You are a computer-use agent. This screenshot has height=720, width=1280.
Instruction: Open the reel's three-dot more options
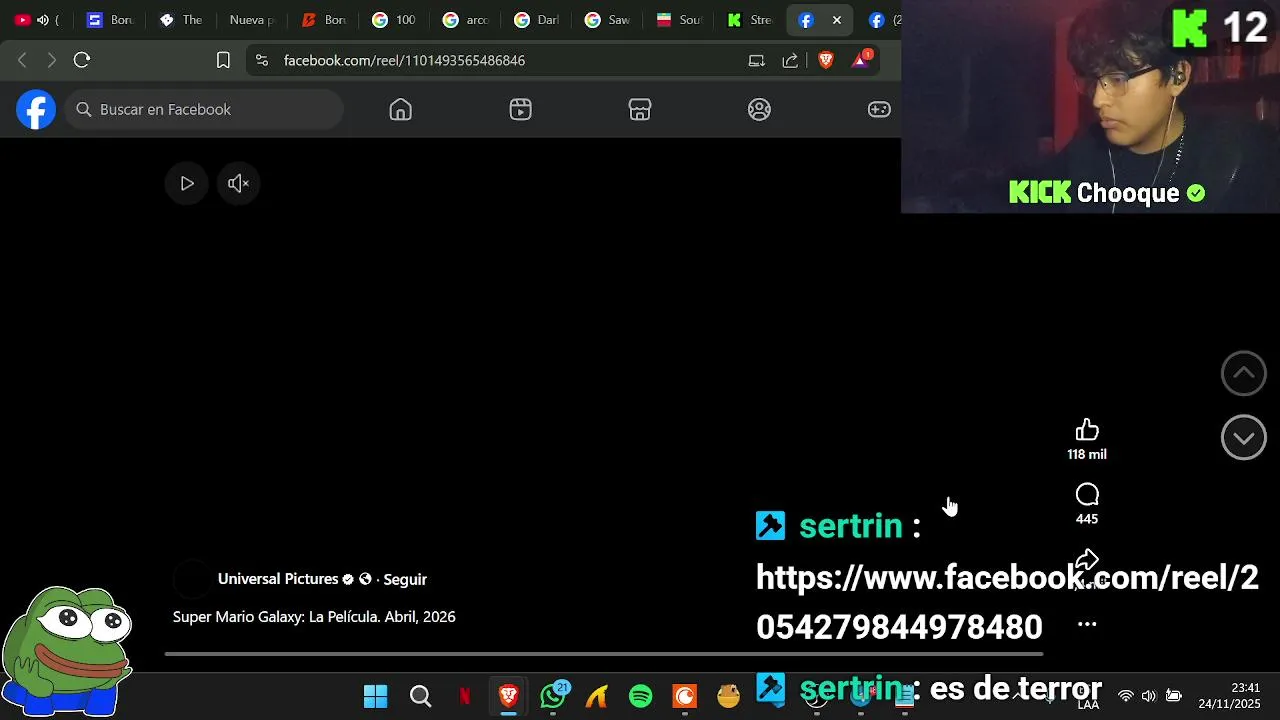1087,624
